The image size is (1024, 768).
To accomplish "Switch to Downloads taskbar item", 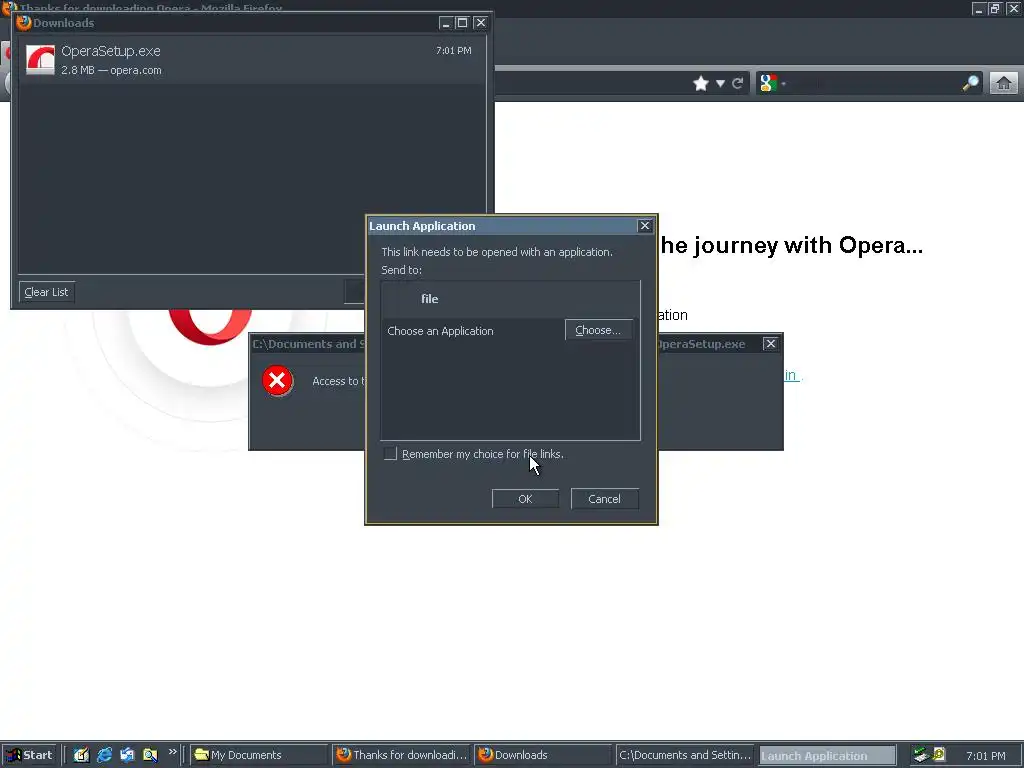I will [x=543, y=755].
